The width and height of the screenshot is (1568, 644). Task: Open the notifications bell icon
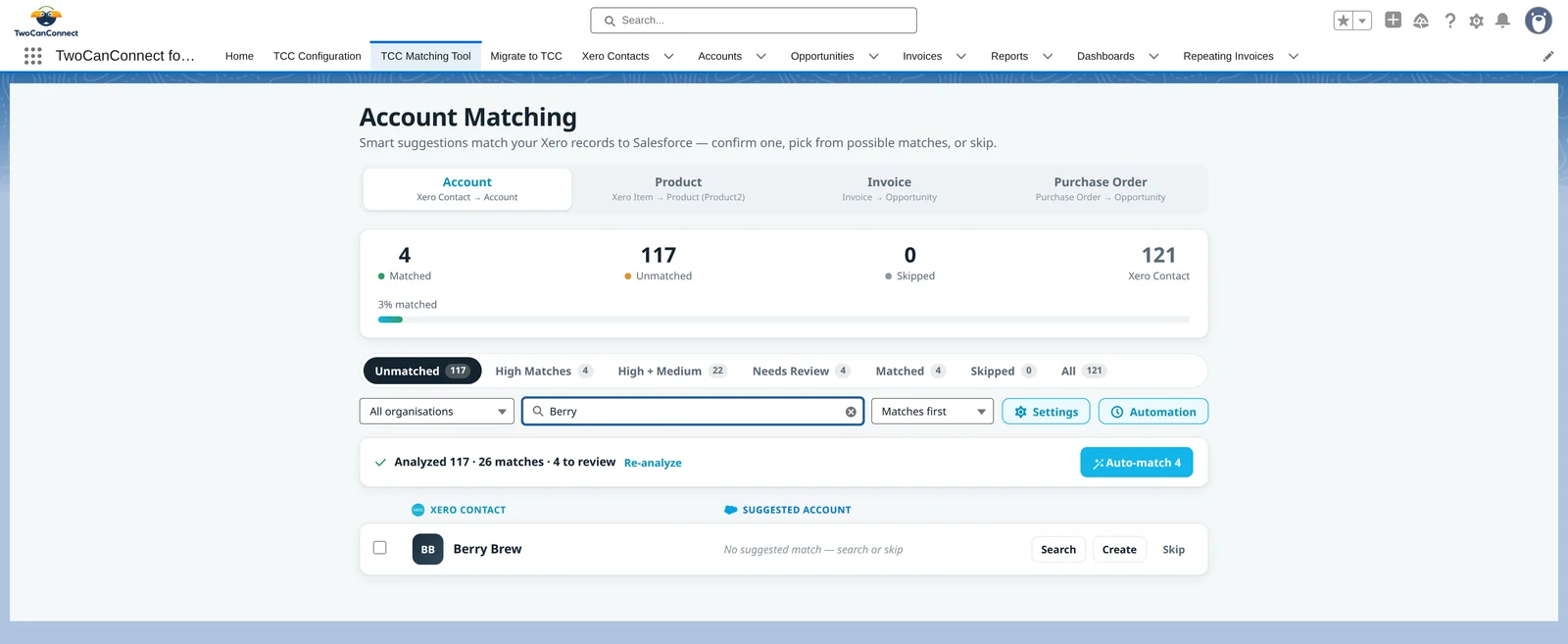pos(1502,21)
